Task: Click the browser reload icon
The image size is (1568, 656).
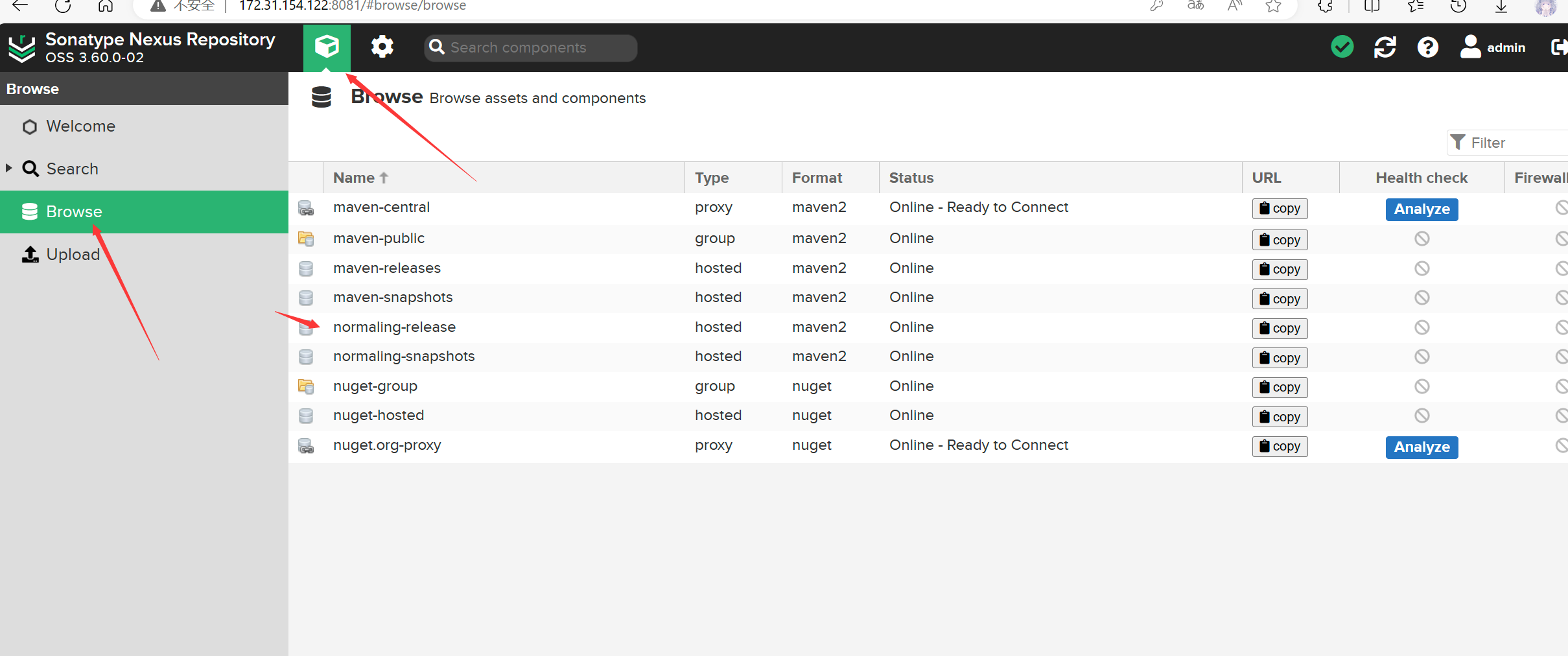Action: (x=63, y=6)
